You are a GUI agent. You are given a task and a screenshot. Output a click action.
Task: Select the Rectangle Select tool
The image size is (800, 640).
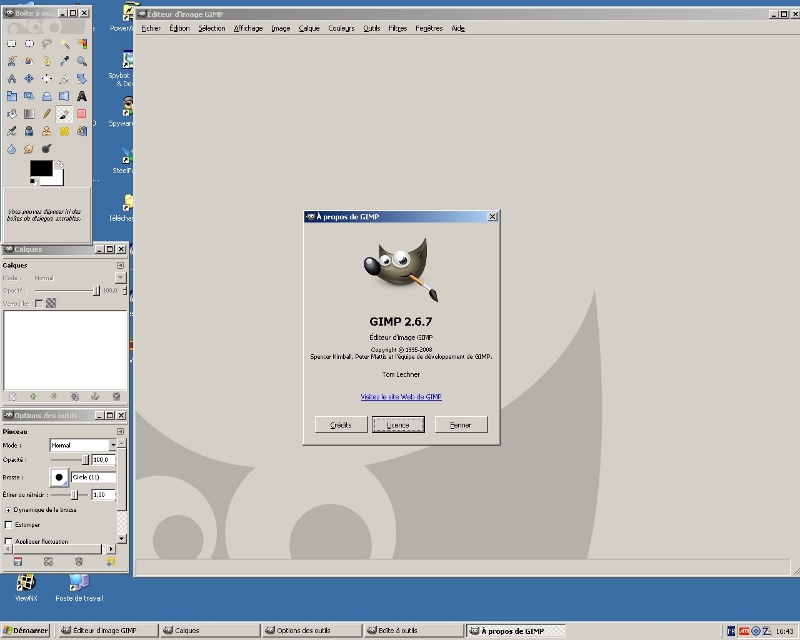coord(12,44)
